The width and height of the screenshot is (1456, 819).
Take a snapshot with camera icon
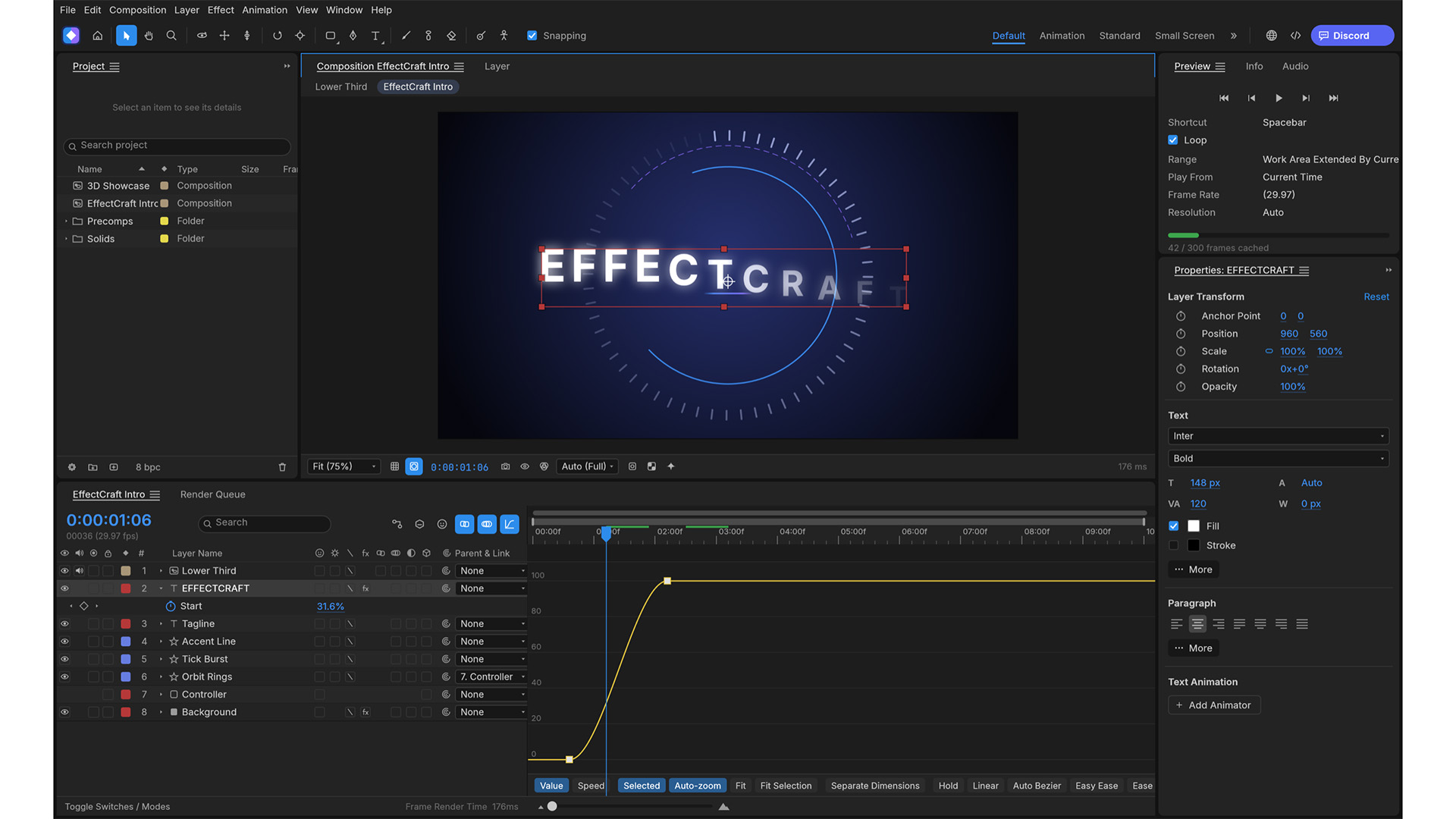[x=505, y=466]
